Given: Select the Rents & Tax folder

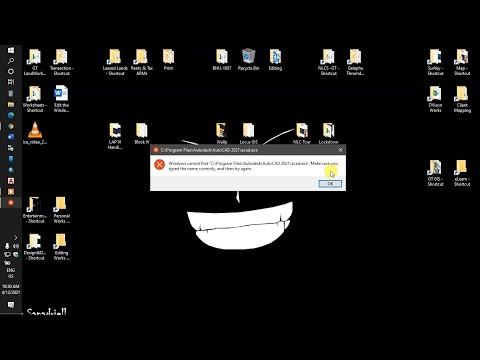Looking at the screenshot, I should pyautogui.click(x=142, y=62).
